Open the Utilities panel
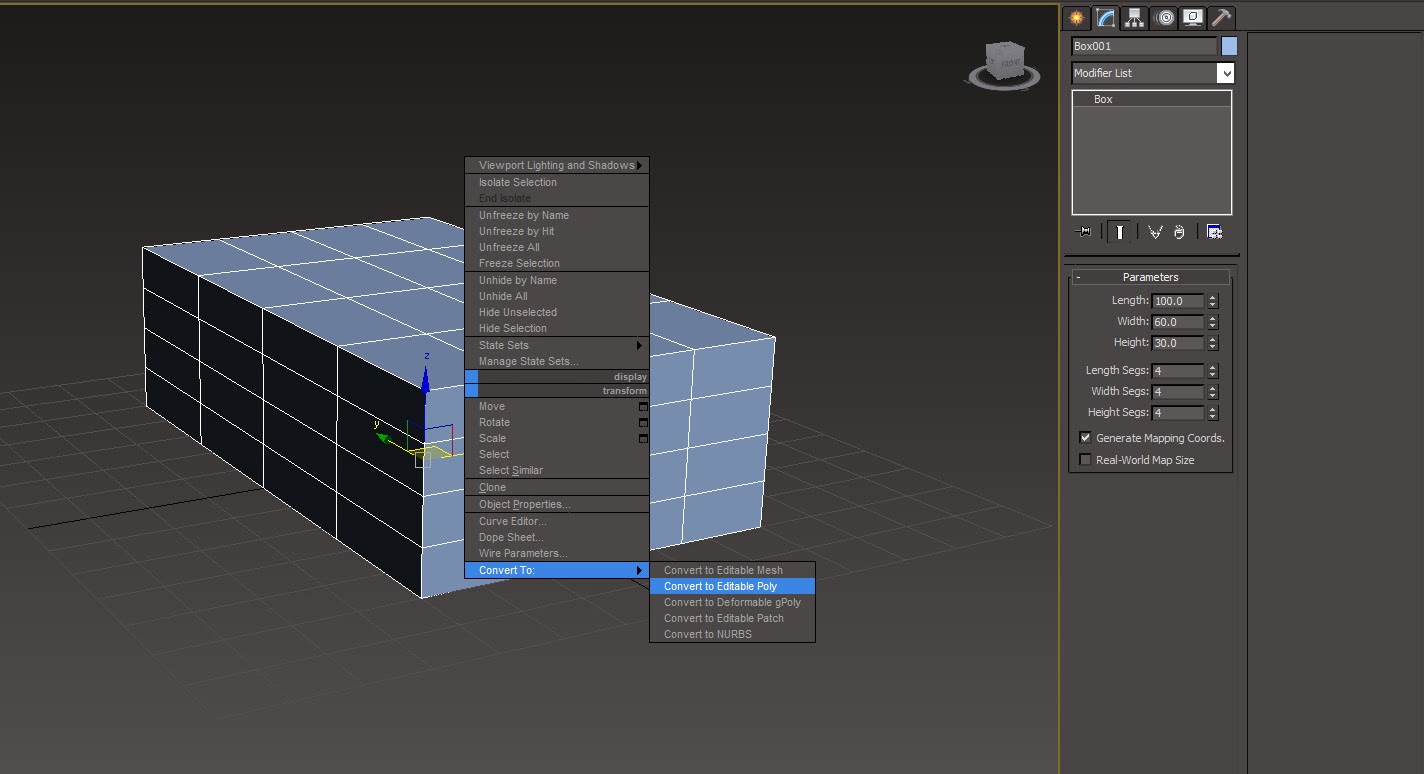Viewport: 1424px width, 774px height. tap(1221, 18)
